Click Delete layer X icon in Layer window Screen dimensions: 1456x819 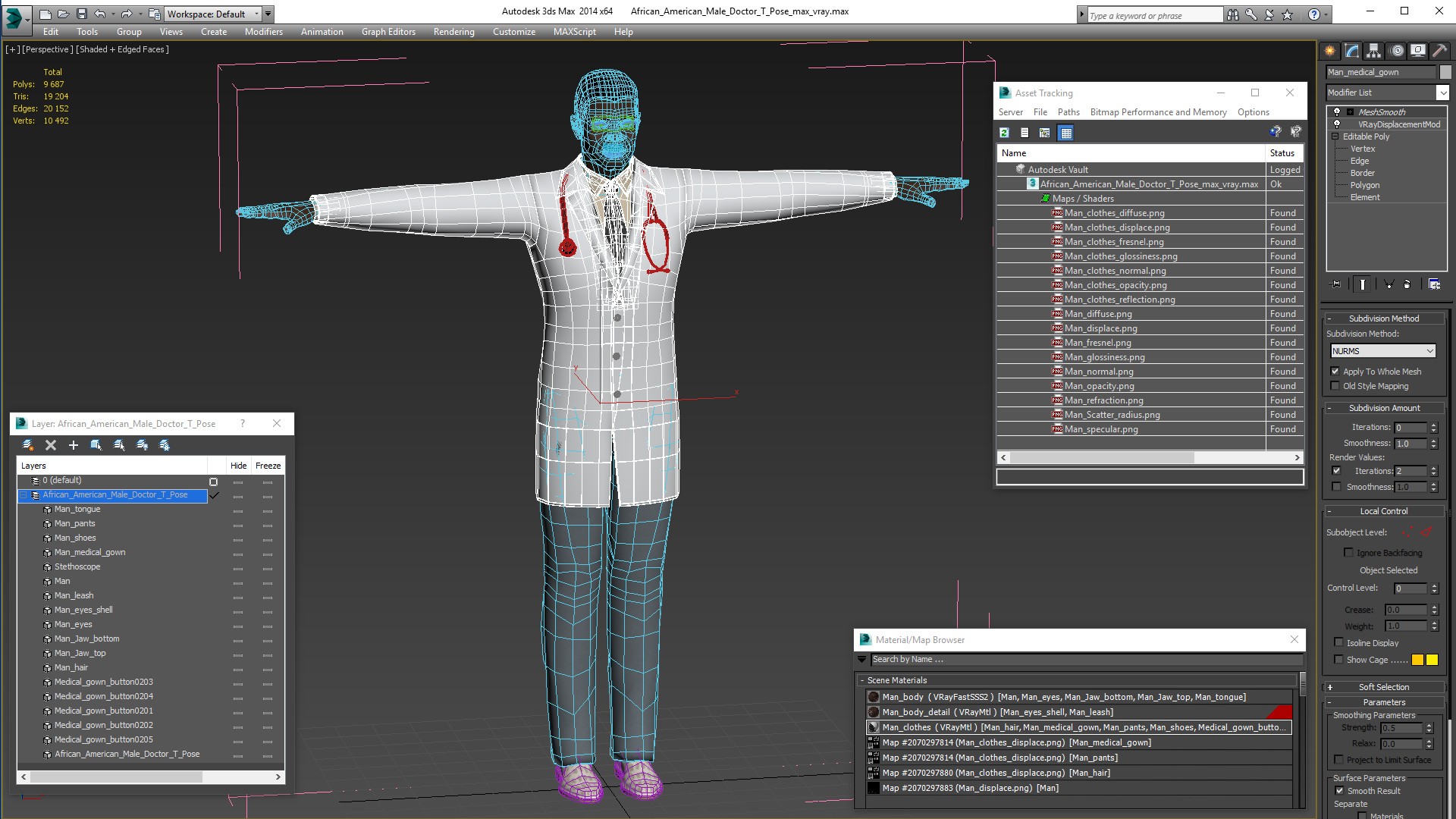51,445
